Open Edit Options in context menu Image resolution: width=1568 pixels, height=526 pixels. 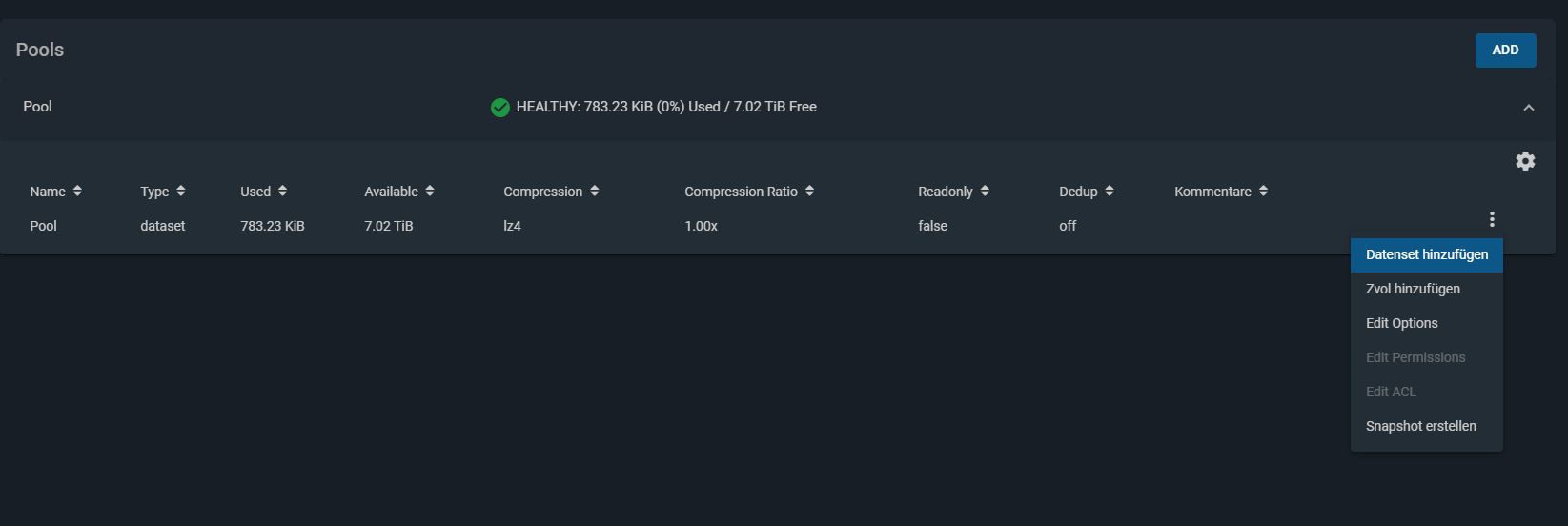(x=1426, y=323)
